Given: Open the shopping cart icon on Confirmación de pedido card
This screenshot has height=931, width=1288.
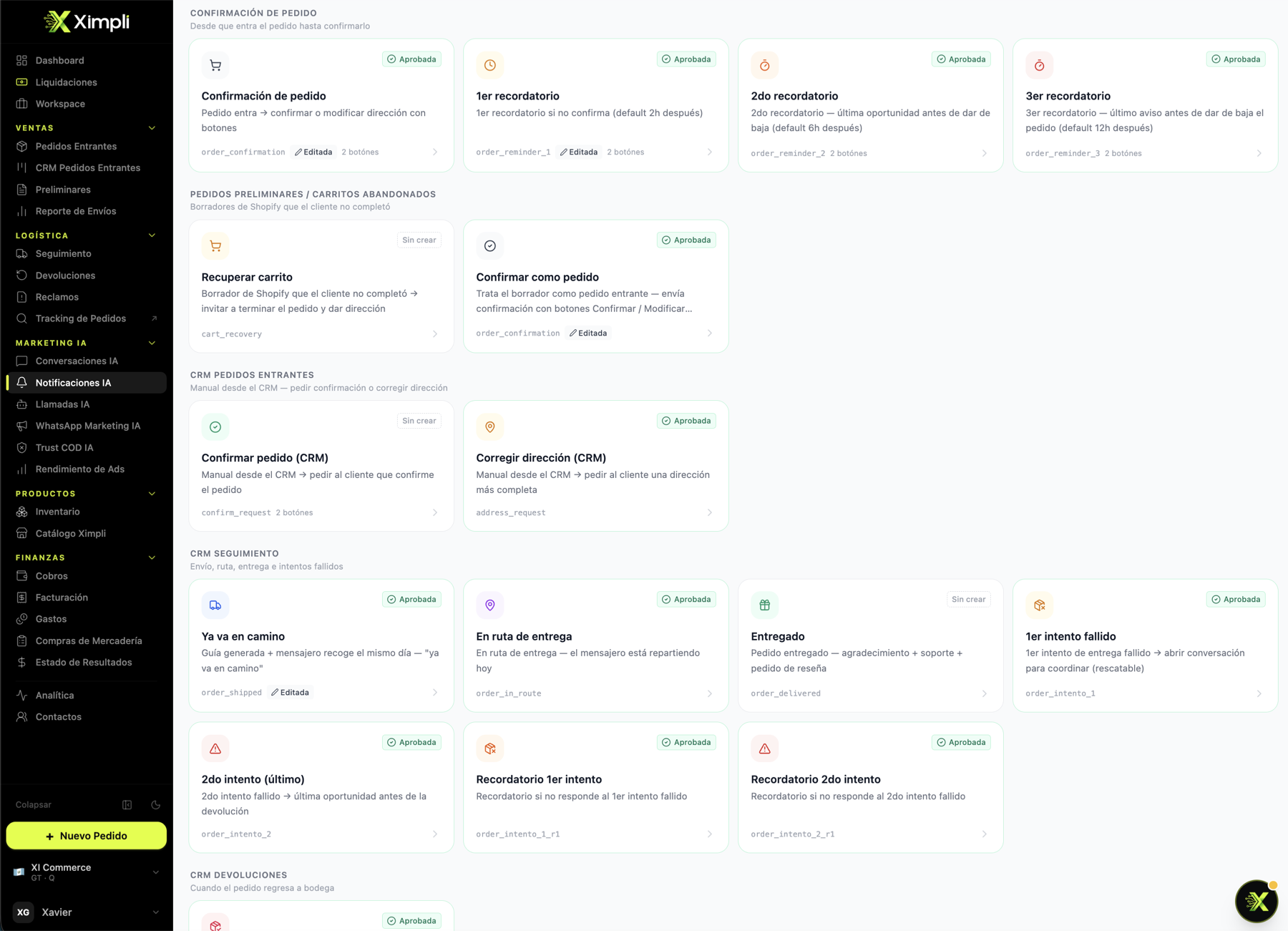Looking at the screenshot, I should 215,65.
